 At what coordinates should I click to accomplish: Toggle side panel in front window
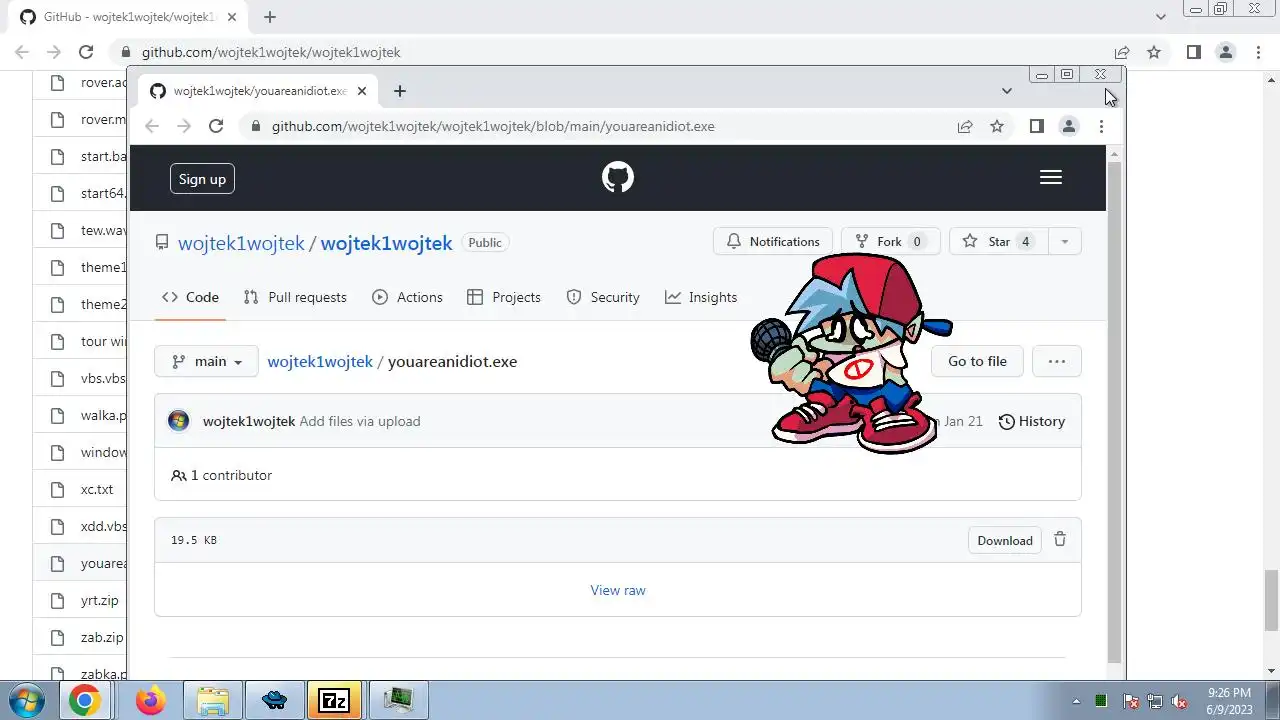1037,126
